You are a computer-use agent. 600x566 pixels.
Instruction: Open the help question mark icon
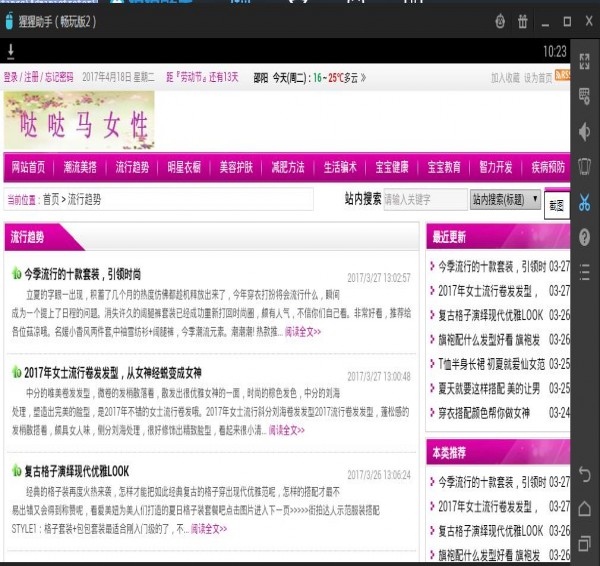click(584, 237)
